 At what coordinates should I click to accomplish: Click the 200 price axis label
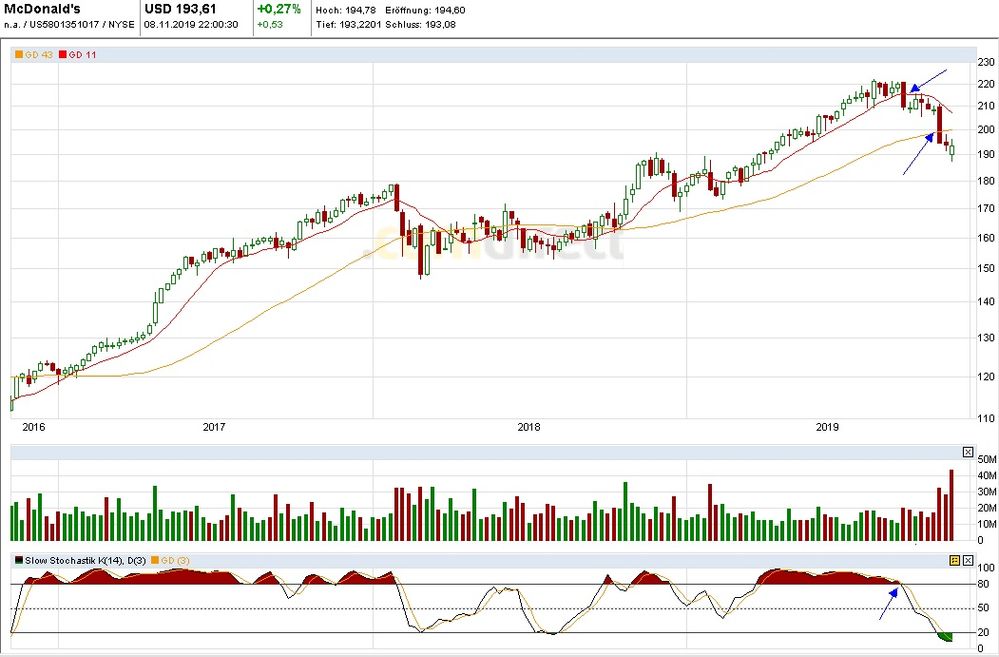[x=986, y=129]
